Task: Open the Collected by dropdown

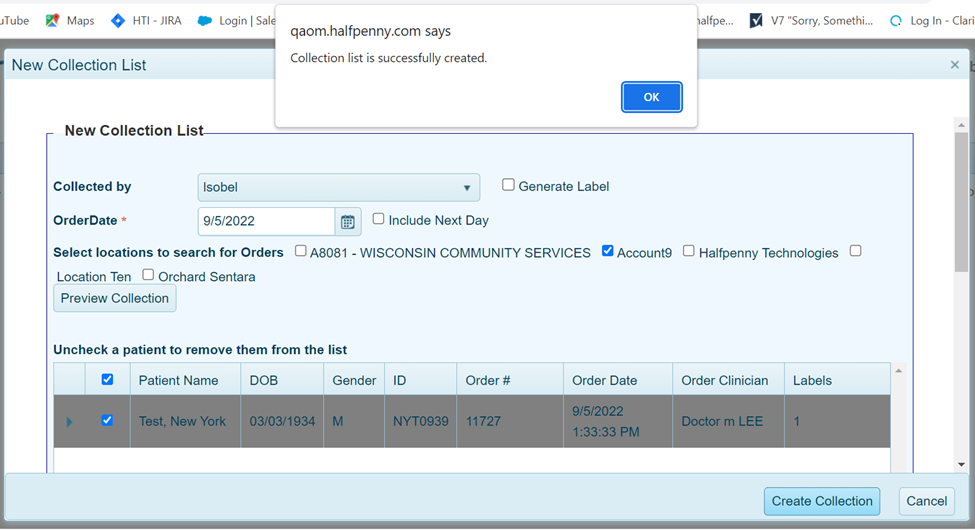Action: (x=338, y=187)
